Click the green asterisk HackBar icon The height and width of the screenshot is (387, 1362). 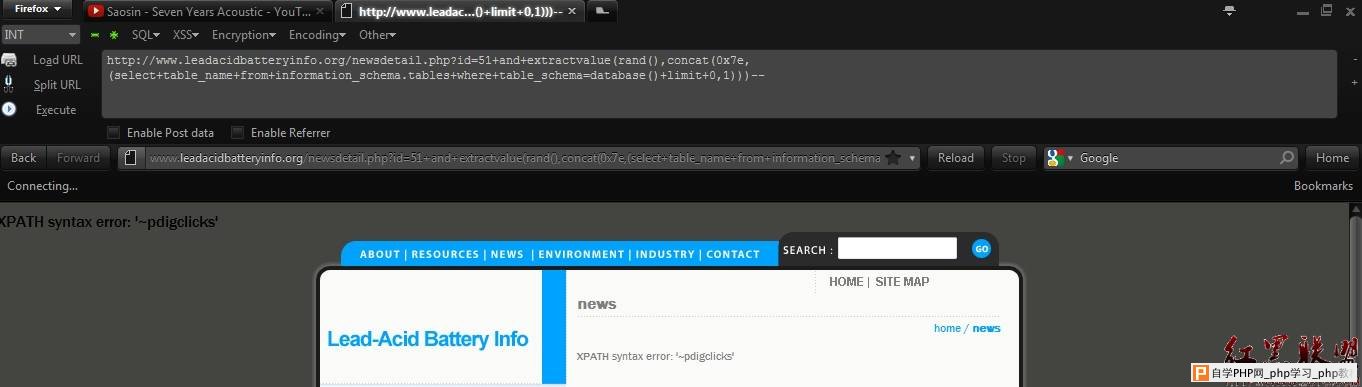(x=114, y=35)
